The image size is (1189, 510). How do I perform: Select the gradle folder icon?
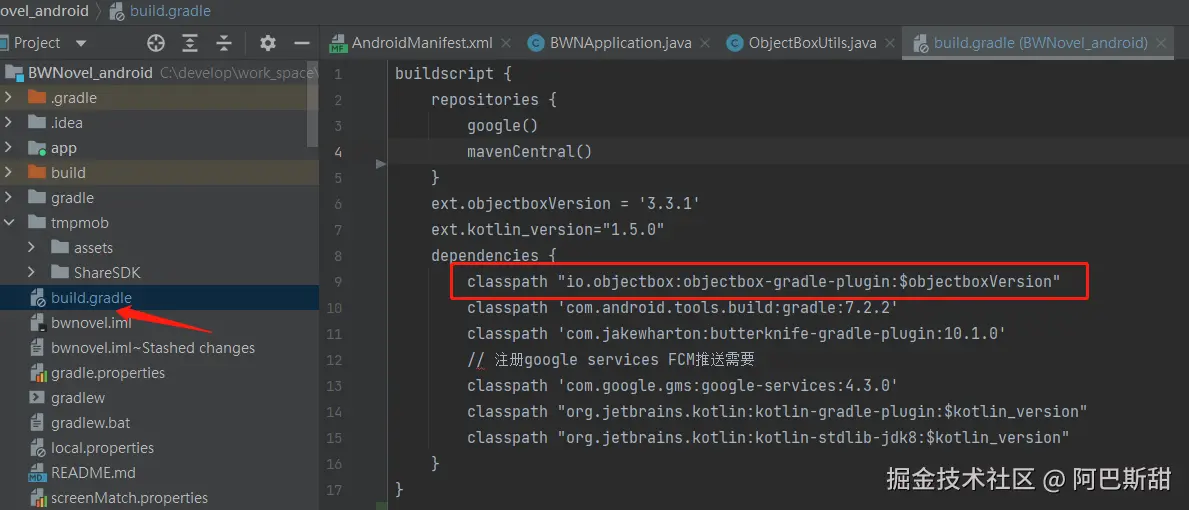[x=36, y=198]
